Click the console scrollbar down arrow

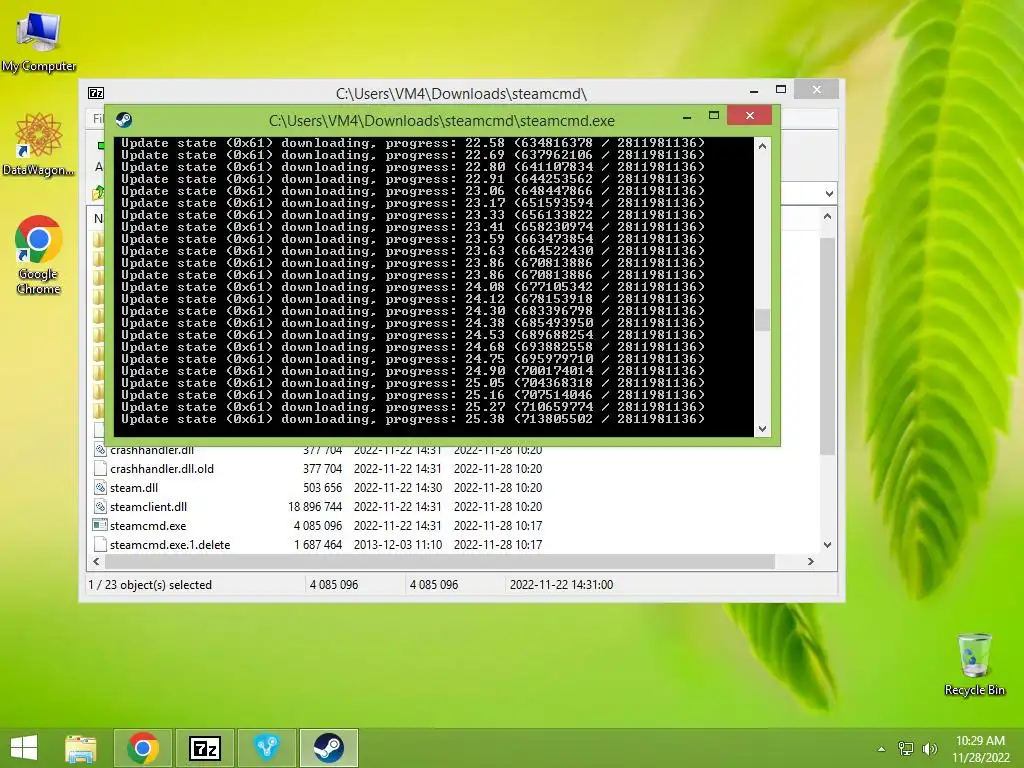762,429
